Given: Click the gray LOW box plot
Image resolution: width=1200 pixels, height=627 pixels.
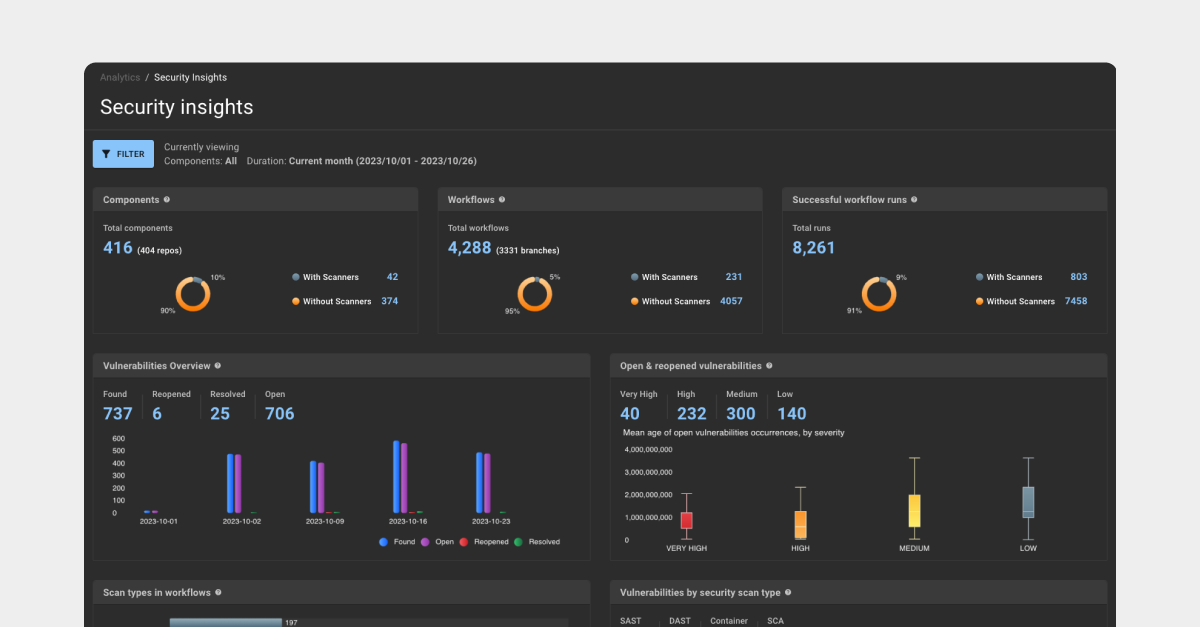Looking at the screenshot, I should coord(1028,502).
